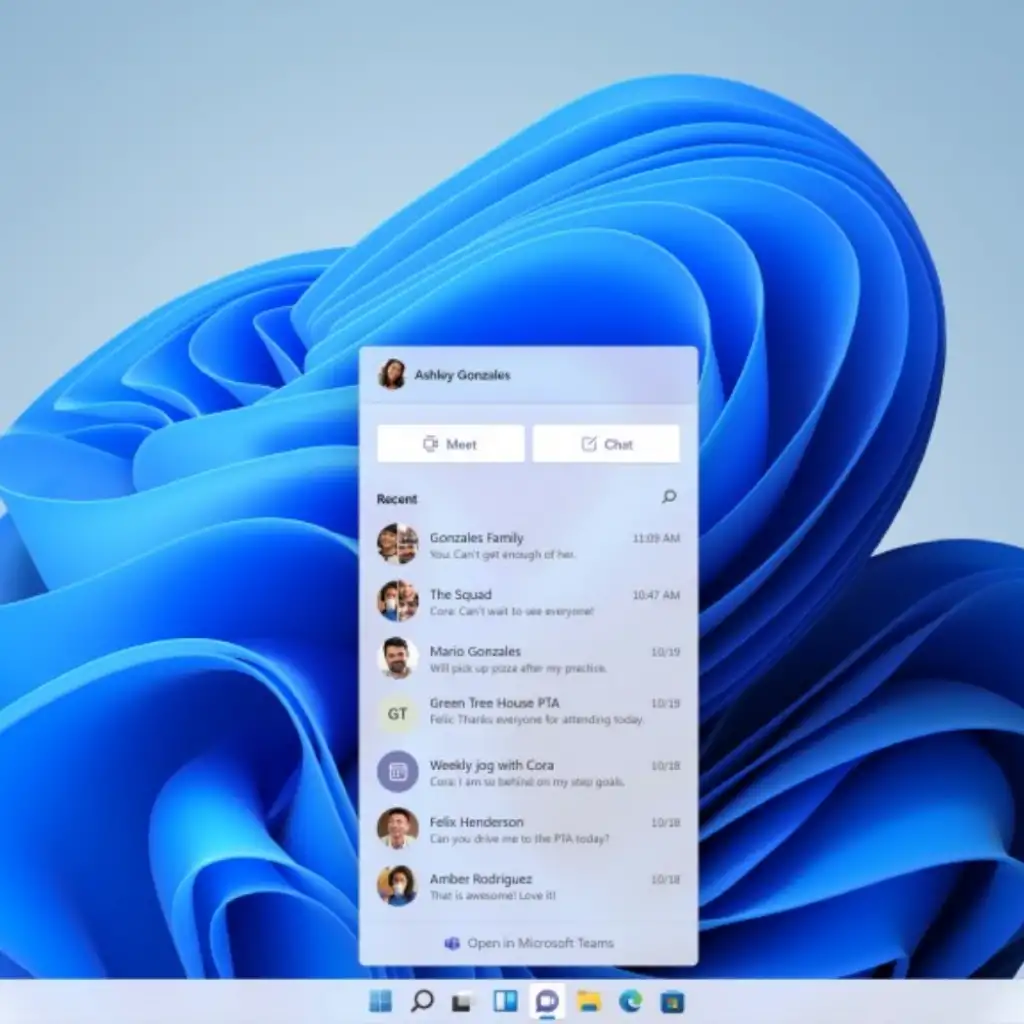Viewport: 1024px width, 1024px height.
Task: Open Microsoft Store from taskbar
Action: click(x=672, y=1001)
